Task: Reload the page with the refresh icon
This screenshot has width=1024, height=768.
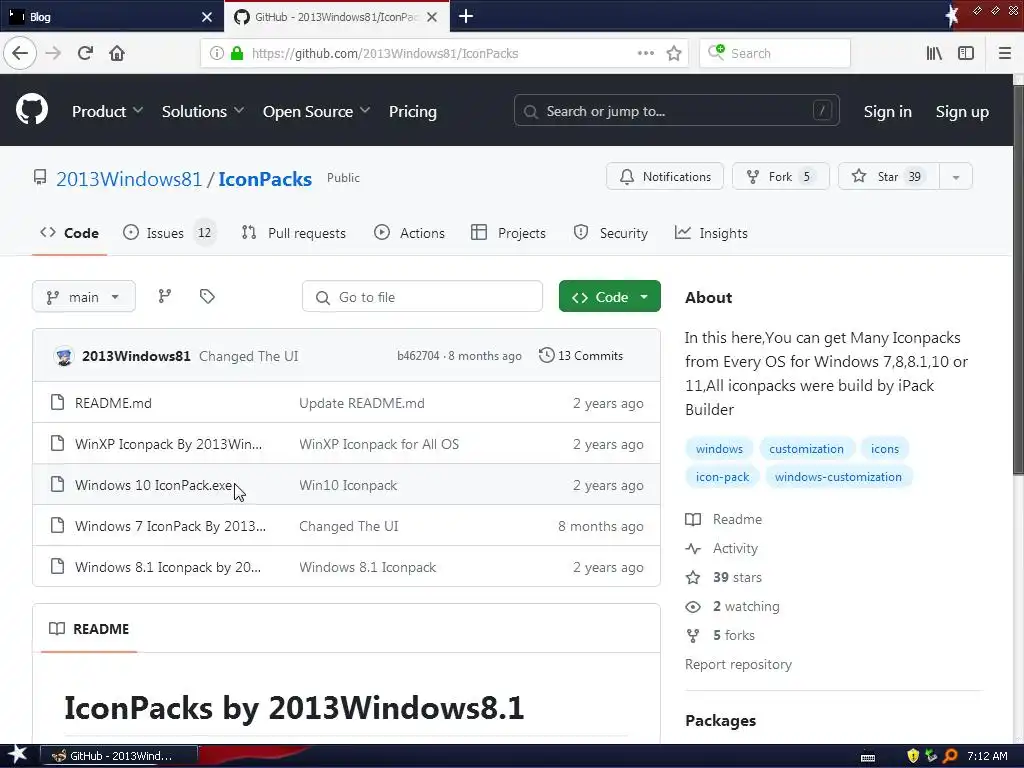Action: pos(85,53)
